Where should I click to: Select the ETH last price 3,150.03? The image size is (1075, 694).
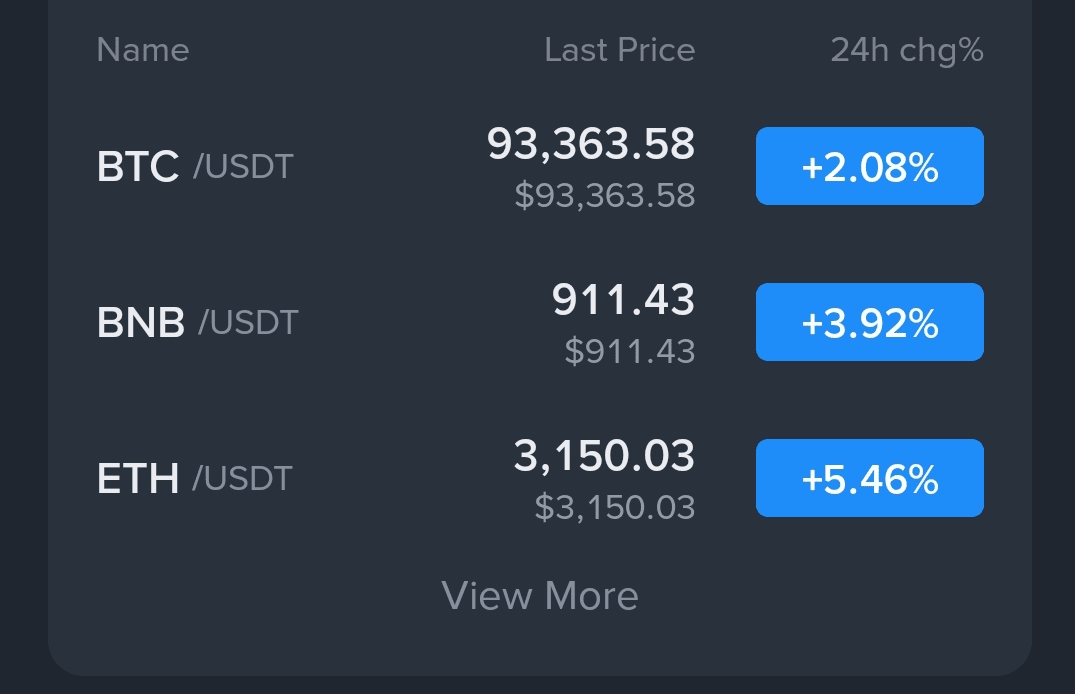[604, 456]
